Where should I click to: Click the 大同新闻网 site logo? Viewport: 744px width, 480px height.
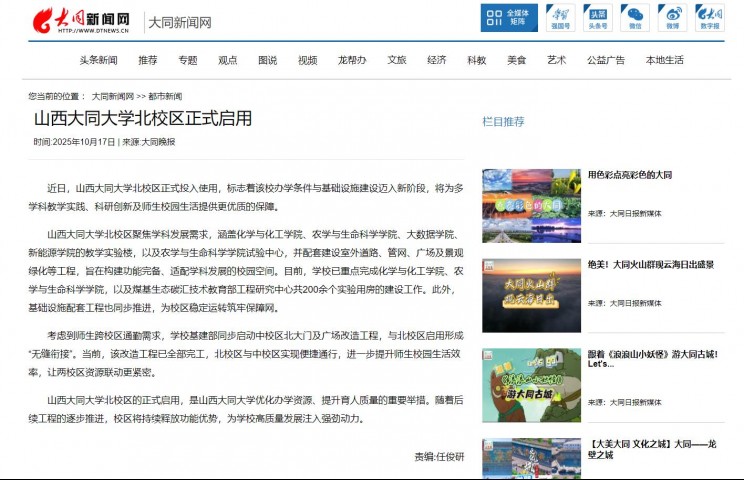click(81, 20)
